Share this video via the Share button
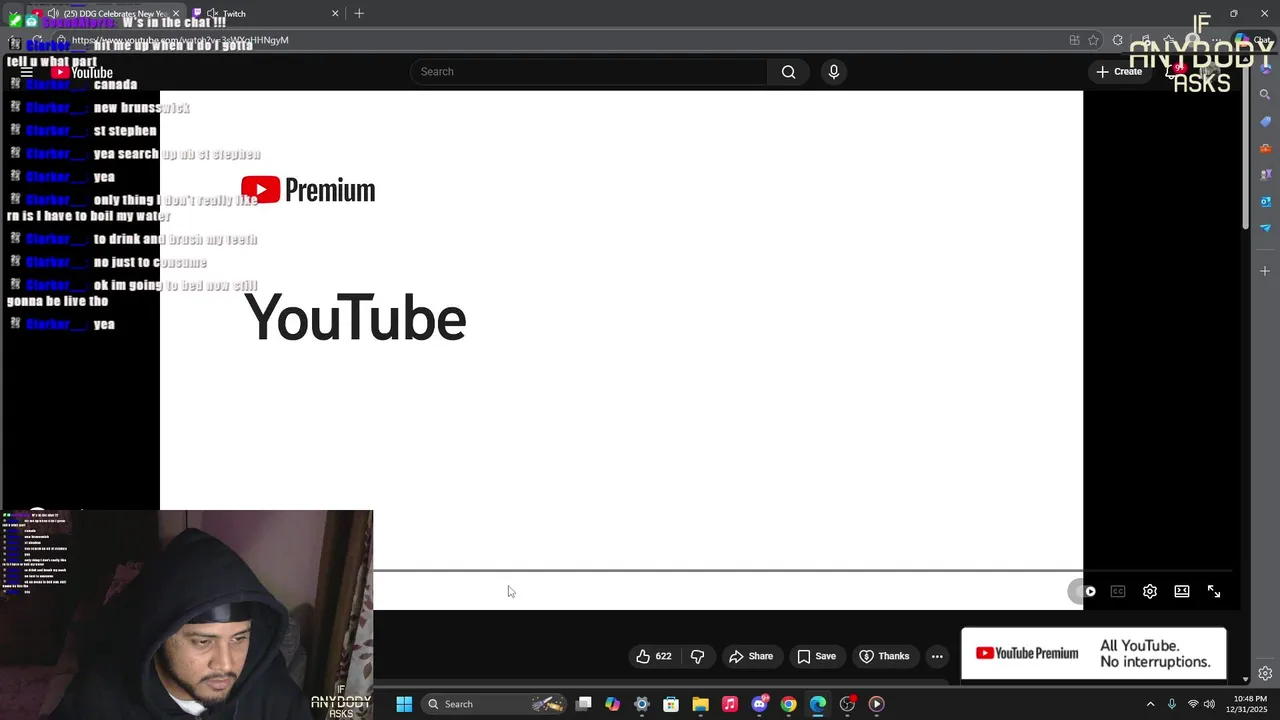Image resolution: width=1280 pixels, height=720 pixels. tap(751, 657)
